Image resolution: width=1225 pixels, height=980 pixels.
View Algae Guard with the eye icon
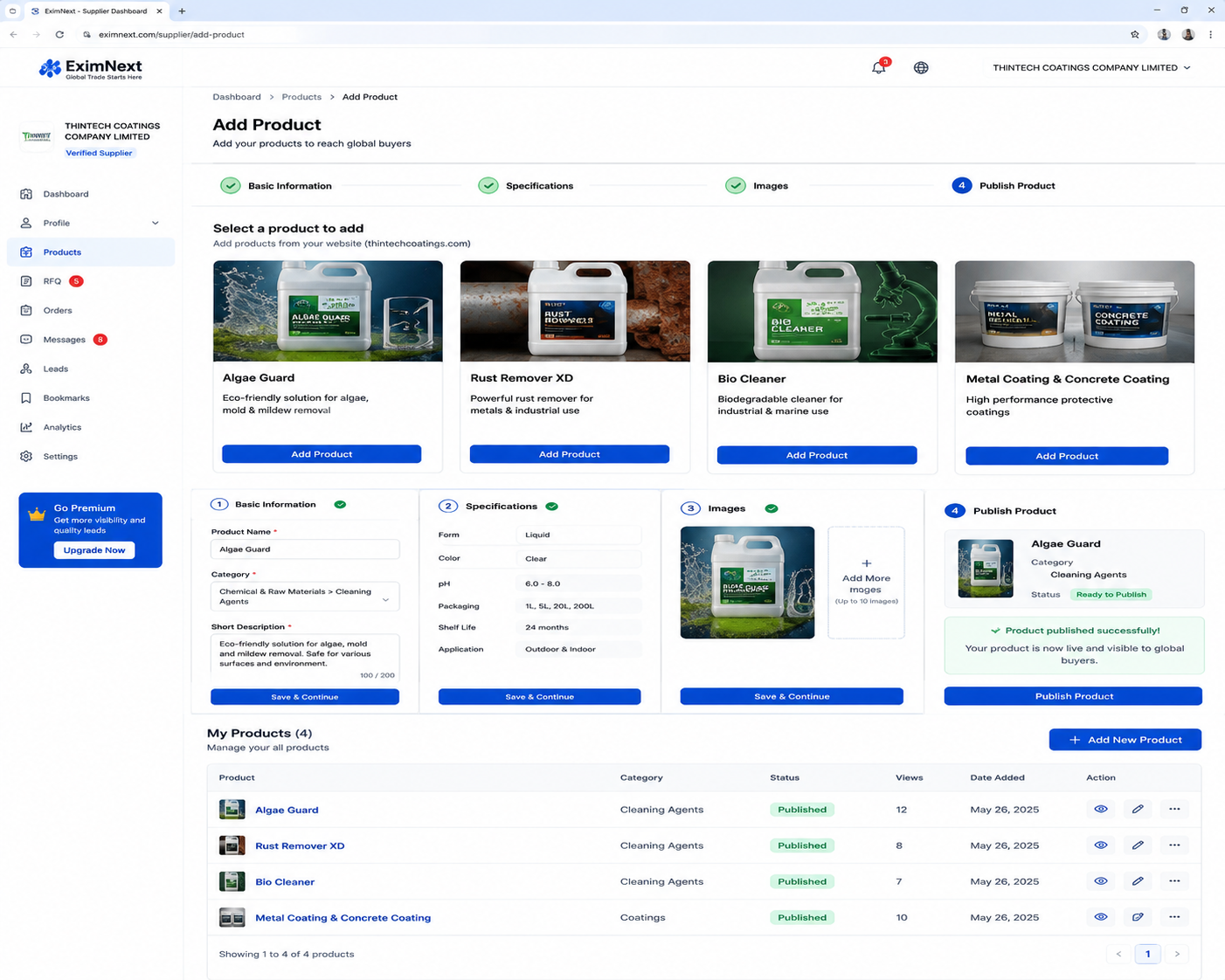[1101, 809]
